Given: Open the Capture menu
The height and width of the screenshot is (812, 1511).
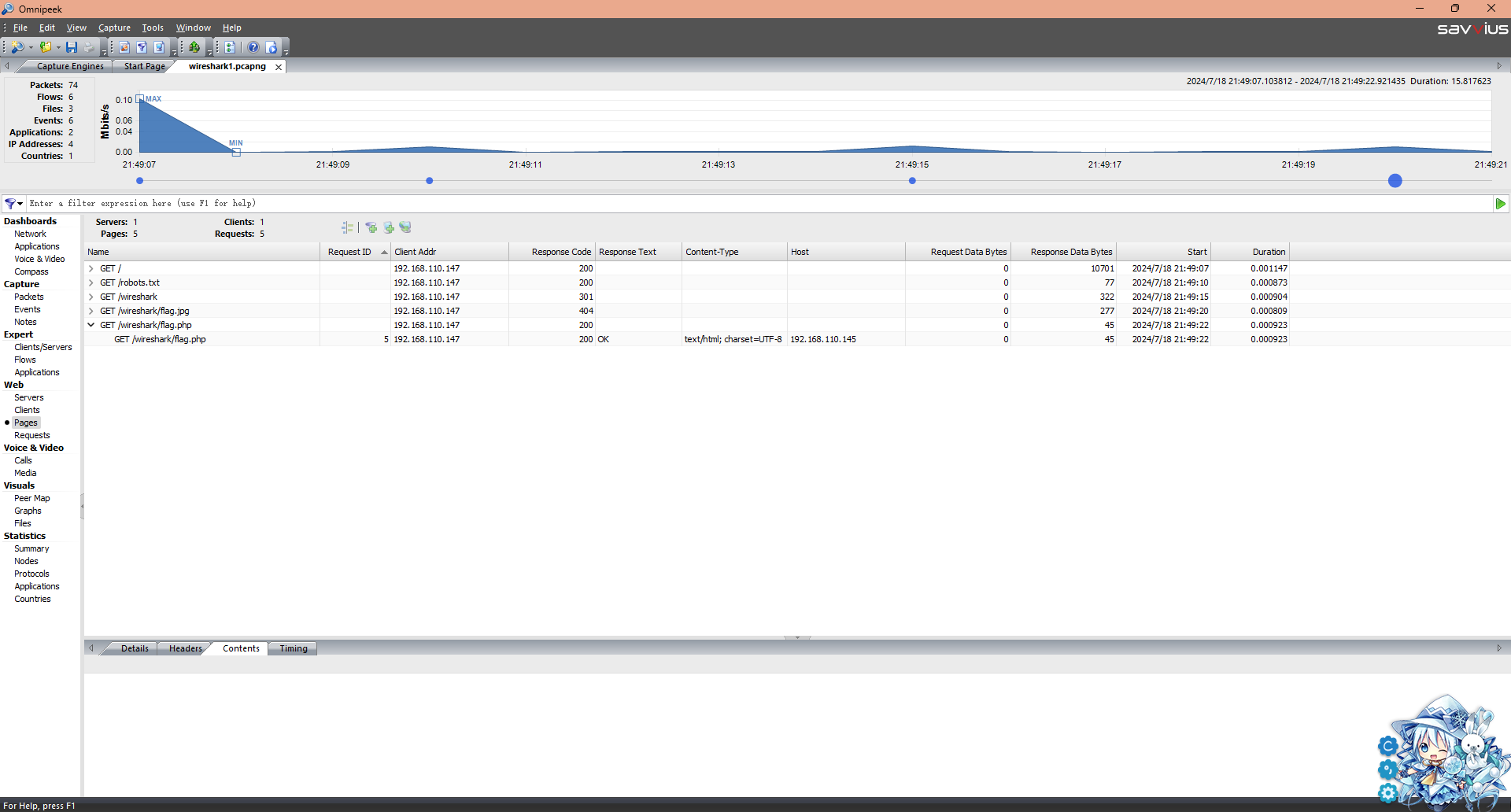Looking at the screenshot, I should [x=114, y=28].
